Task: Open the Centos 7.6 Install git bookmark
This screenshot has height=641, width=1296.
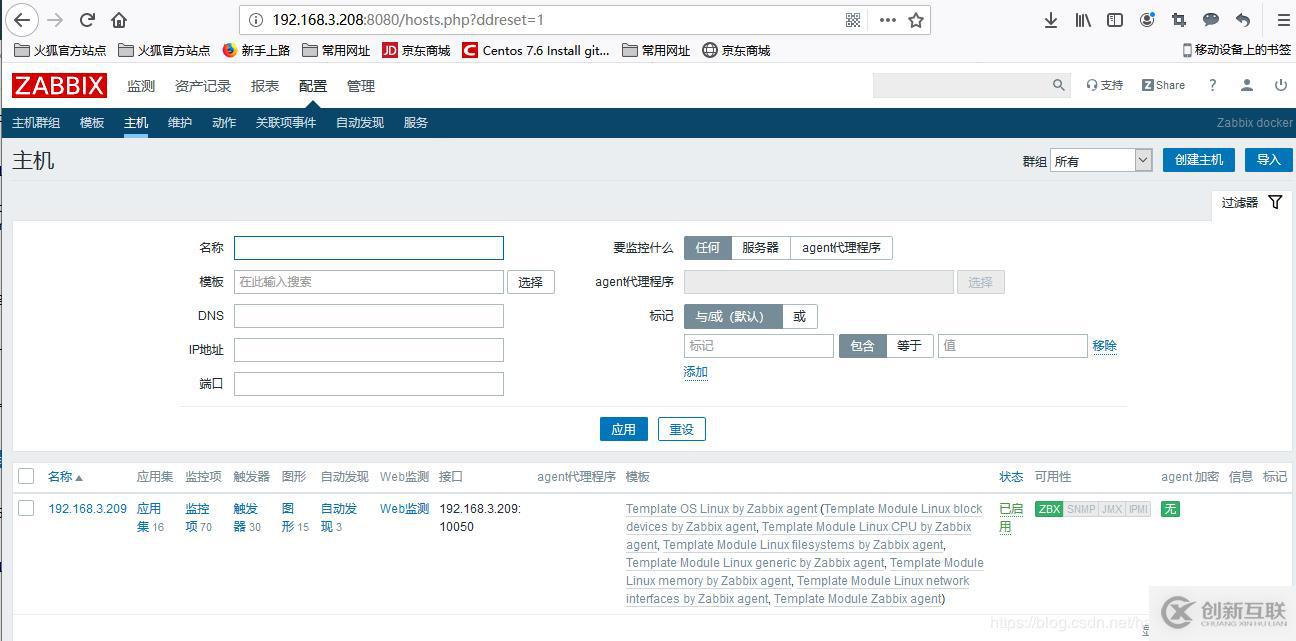Action: coord(536,50)
